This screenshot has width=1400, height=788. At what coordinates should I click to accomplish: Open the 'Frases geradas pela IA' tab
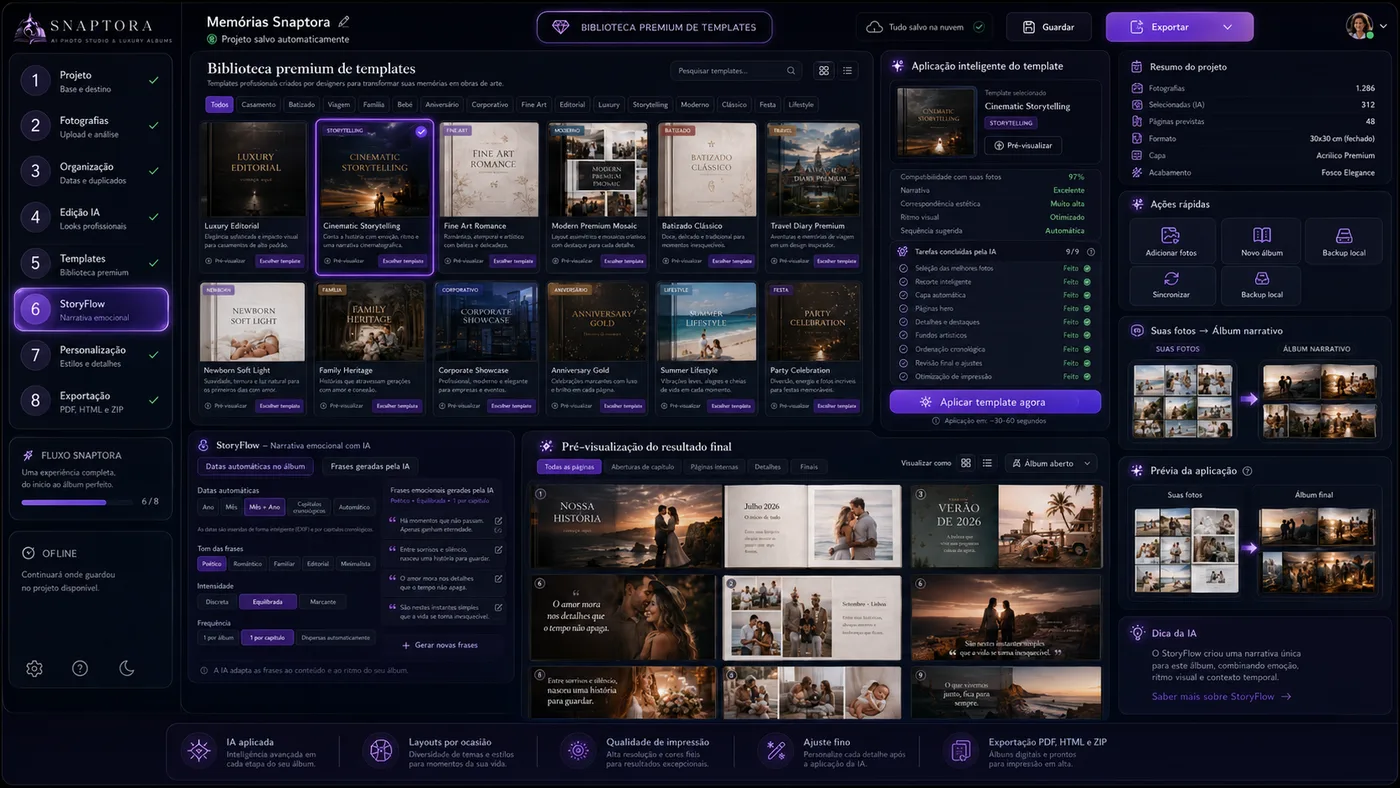[369, 466]
